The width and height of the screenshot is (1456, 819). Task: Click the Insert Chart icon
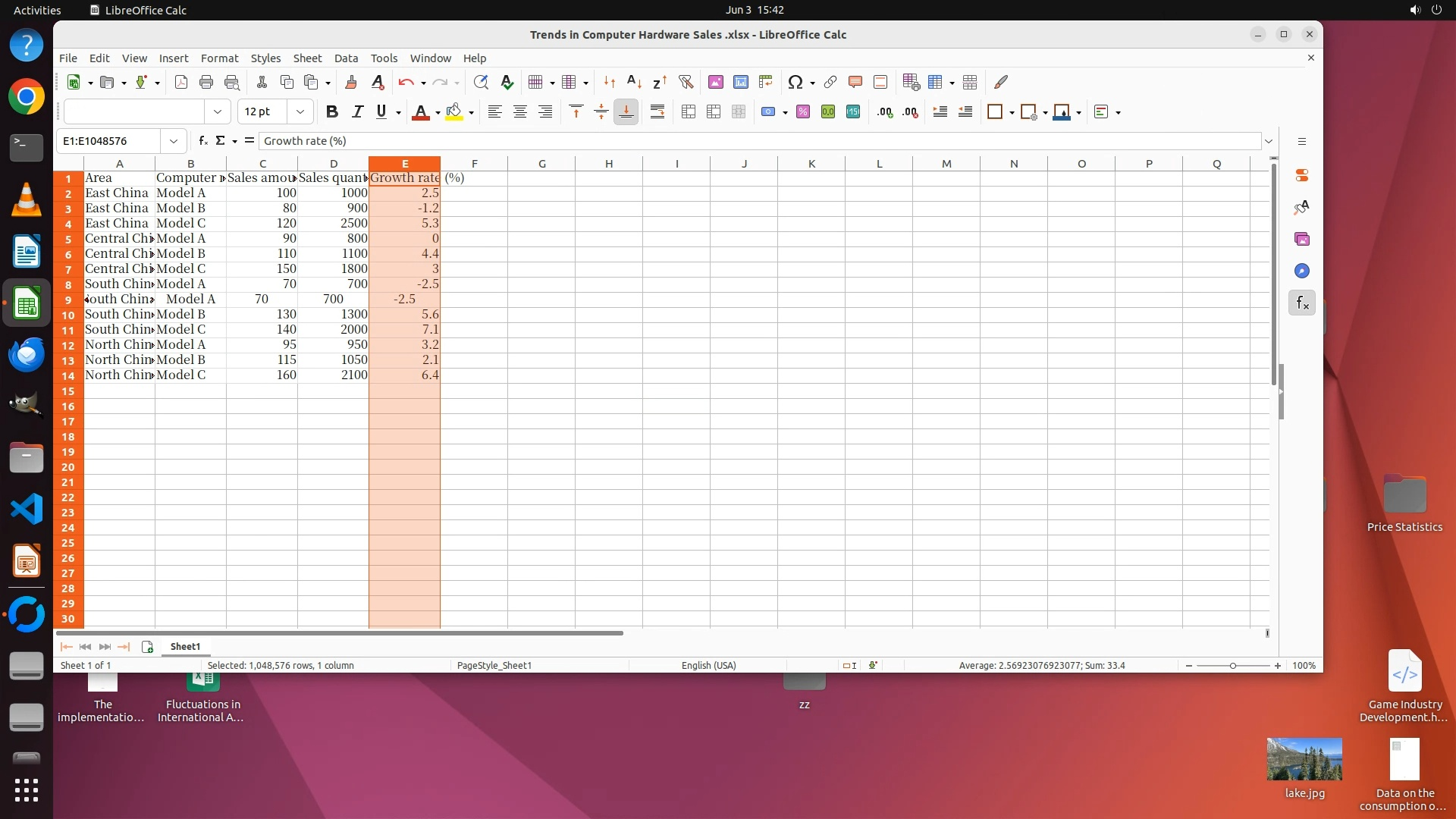(741, 82)
